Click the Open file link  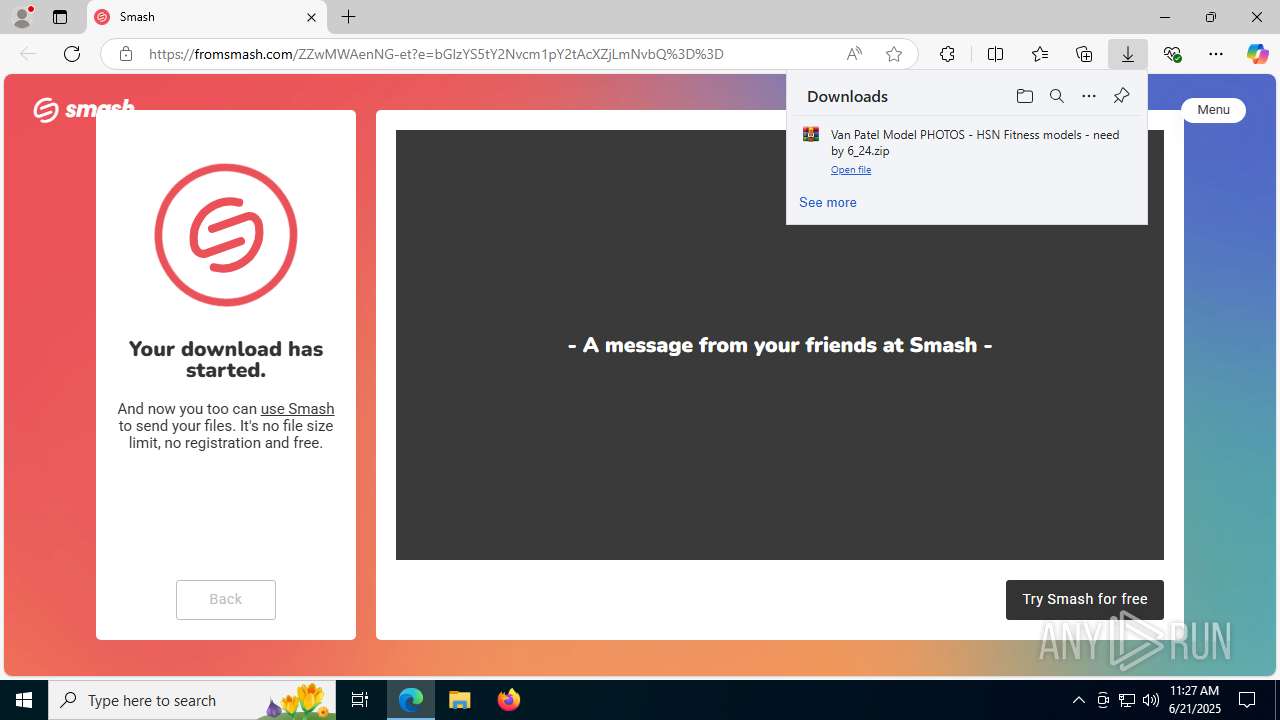pos(851,170)
